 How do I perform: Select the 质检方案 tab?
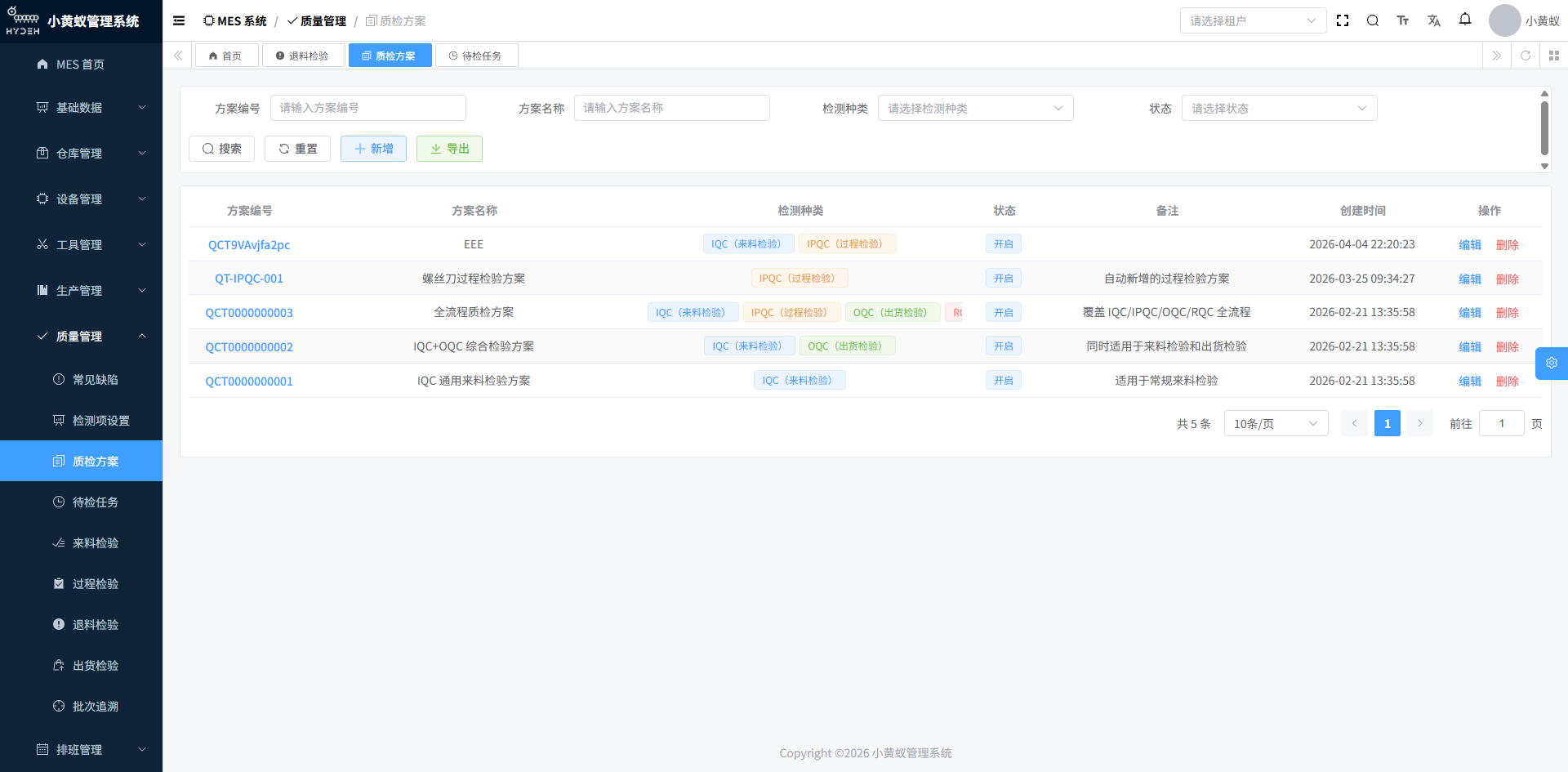click(390, 56)
